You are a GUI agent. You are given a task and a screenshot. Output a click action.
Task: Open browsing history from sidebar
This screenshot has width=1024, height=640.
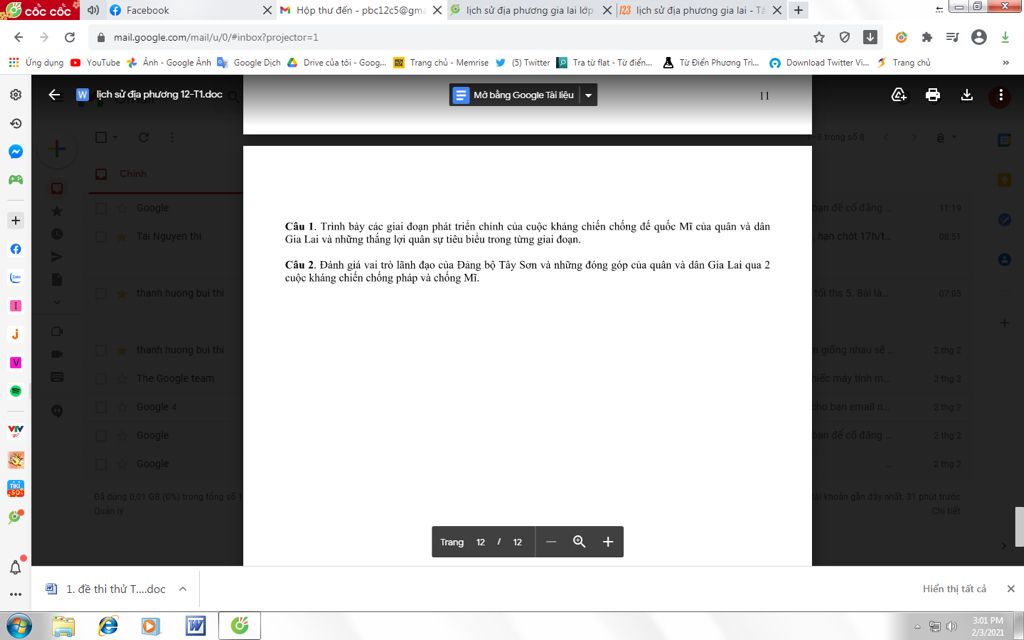[16, 123]
